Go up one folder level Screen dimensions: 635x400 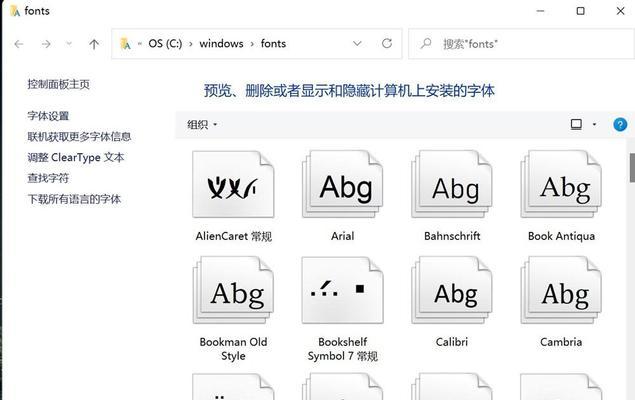[x=94, y=44]
